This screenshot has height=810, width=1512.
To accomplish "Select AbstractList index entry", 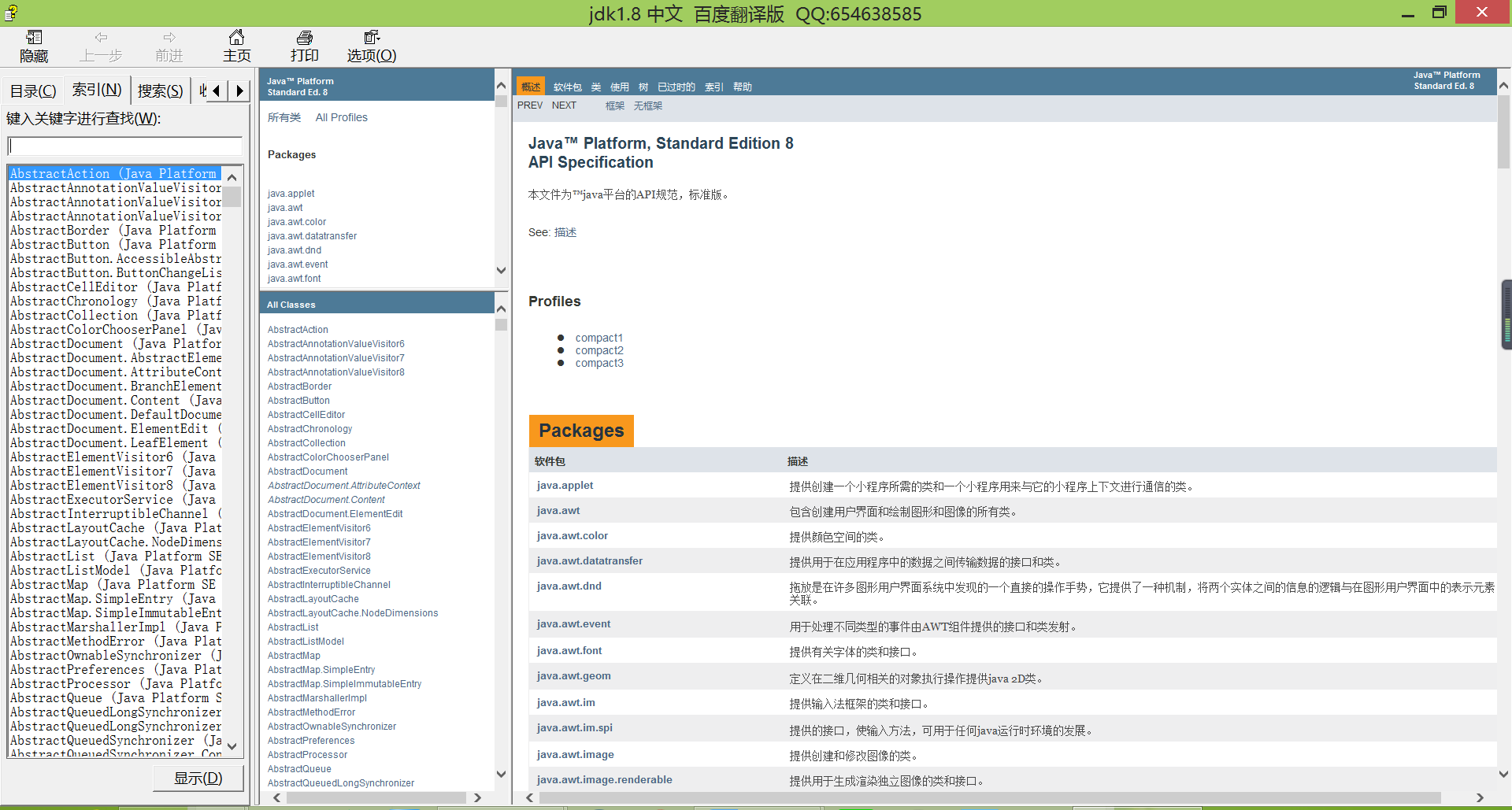I will coord(115,556).
